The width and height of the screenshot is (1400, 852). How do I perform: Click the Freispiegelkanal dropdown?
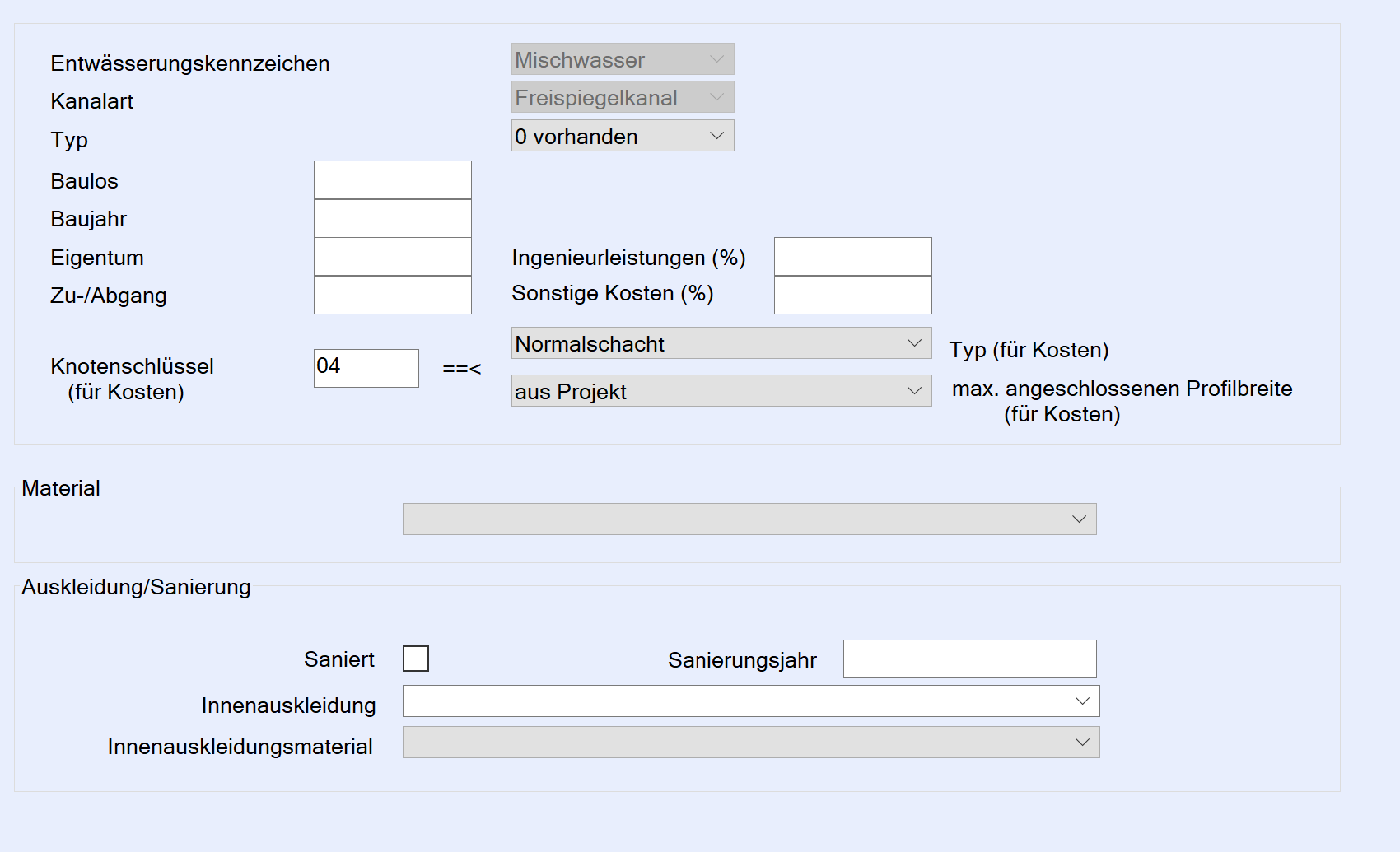pyautogui.click(x=622, y=97)
